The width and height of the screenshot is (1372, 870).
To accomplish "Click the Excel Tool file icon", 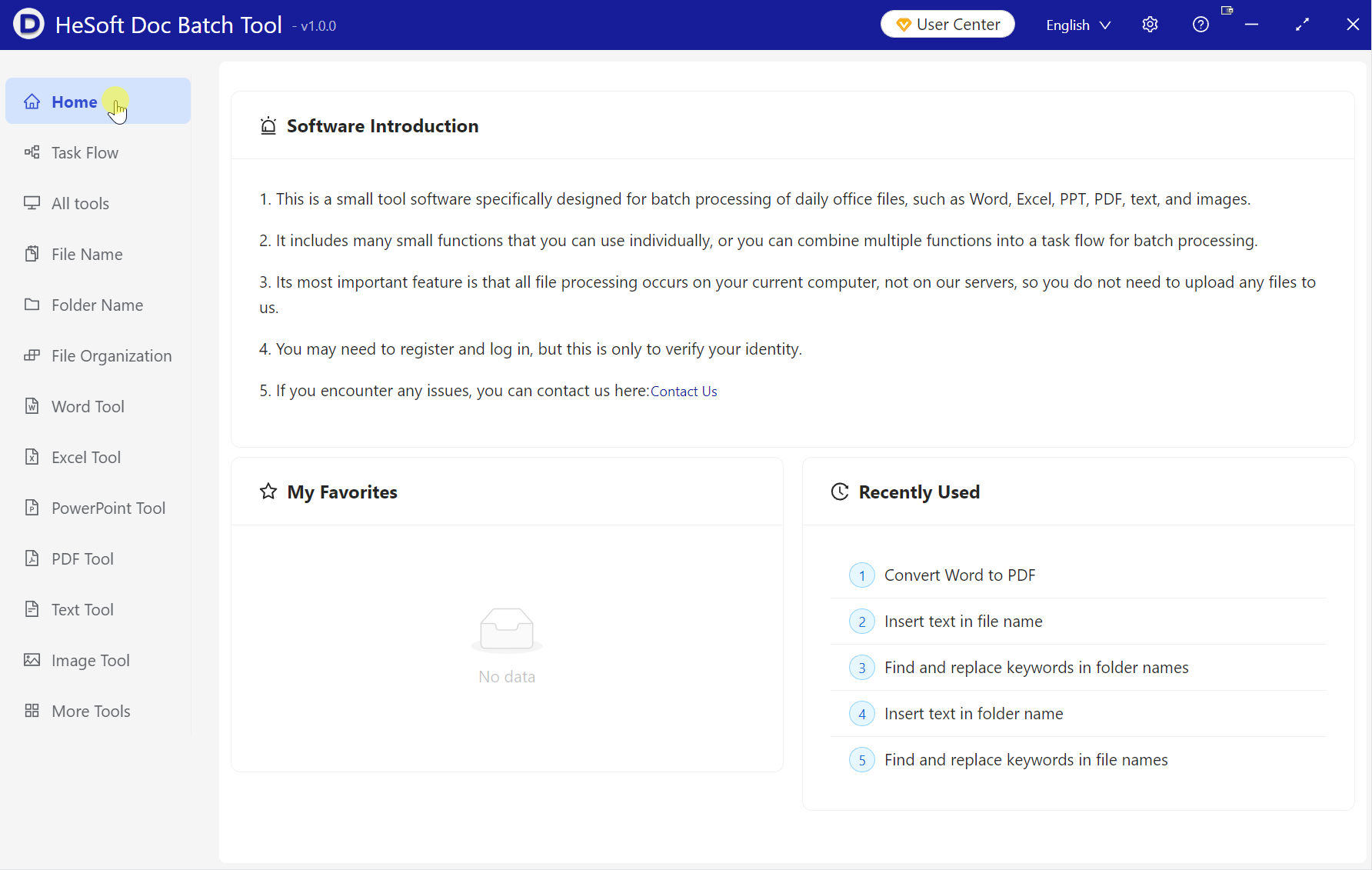I will pos(32,457).
